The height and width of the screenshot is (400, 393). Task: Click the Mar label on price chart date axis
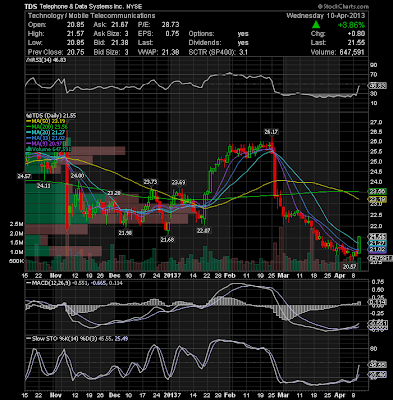284,276
